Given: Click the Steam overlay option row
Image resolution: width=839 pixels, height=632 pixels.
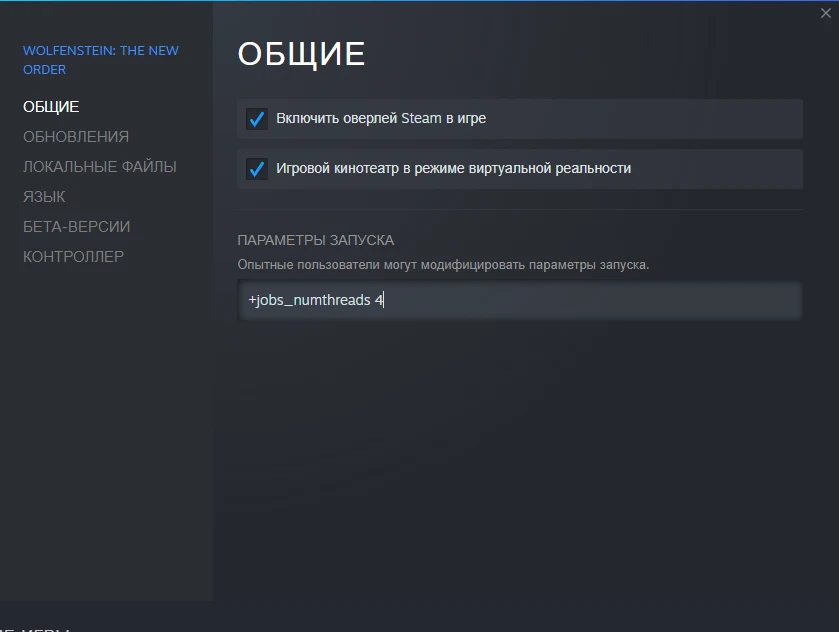Looking at the screenshot, I should 520,118.
